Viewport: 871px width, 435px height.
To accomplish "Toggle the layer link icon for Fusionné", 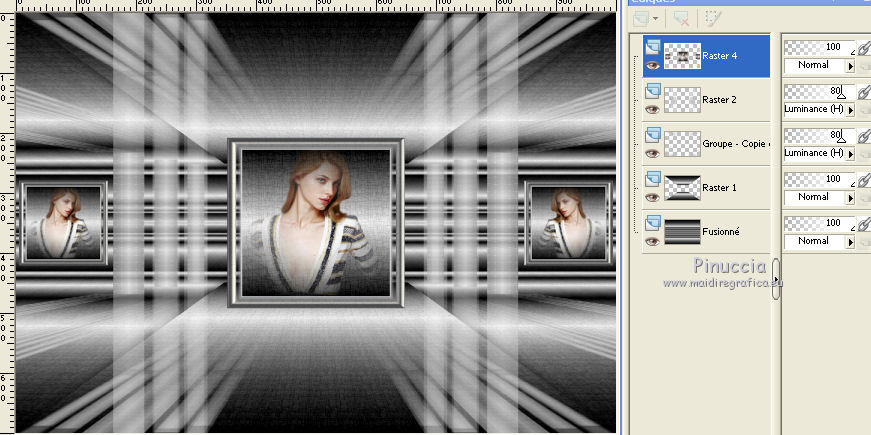I will click(863, 224).
